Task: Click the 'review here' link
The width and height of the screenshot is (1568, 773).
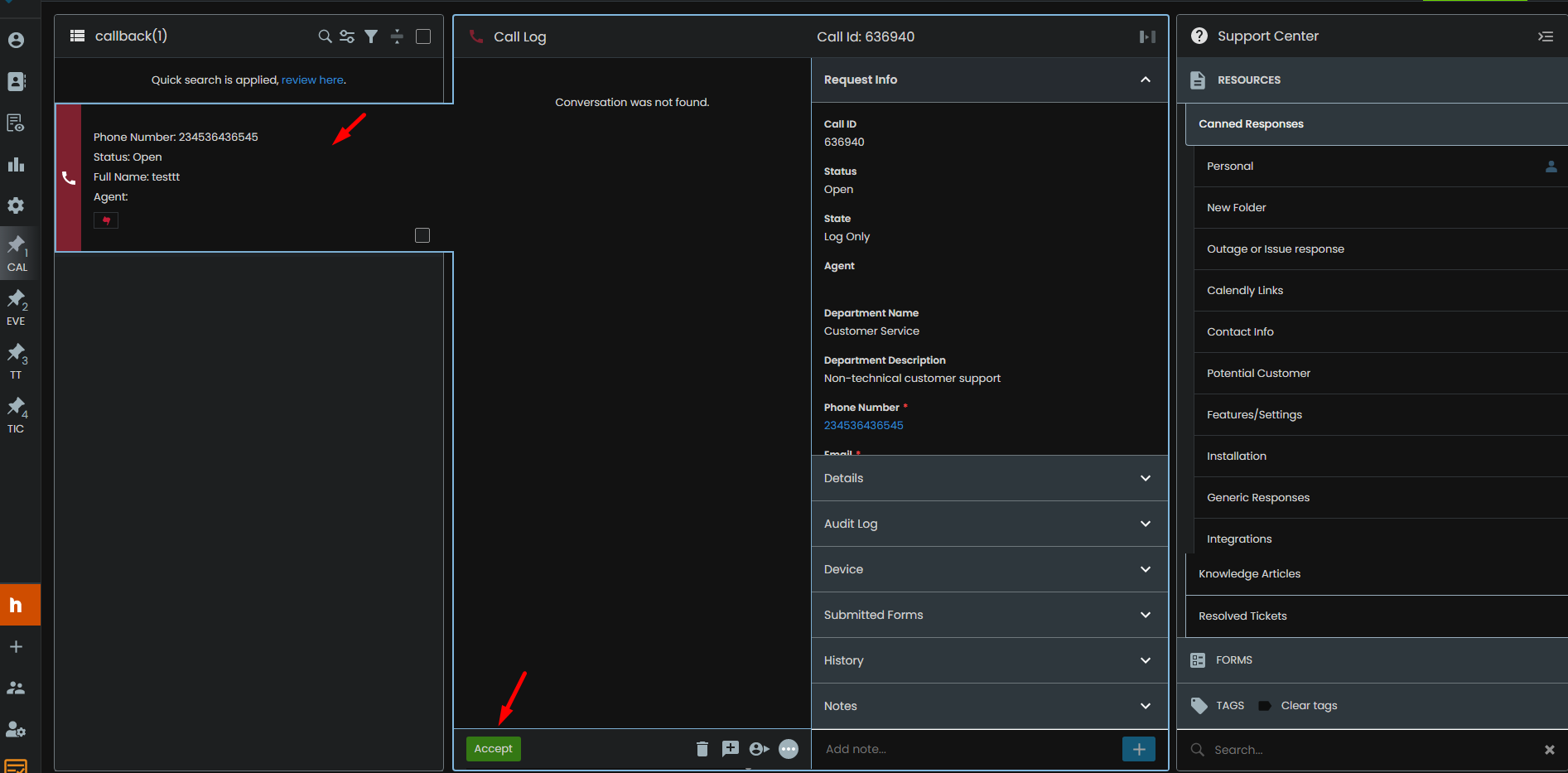Action: pyautogui.click(x=312, y=80)
